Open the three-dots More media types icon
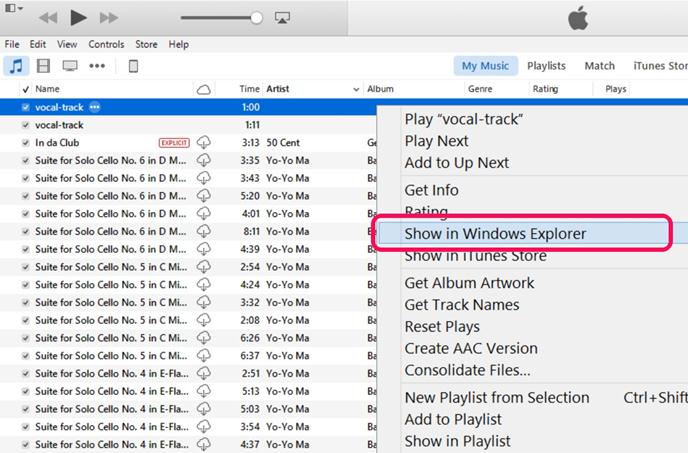Viewport: 688px width, 453px height. coord(97,66)
